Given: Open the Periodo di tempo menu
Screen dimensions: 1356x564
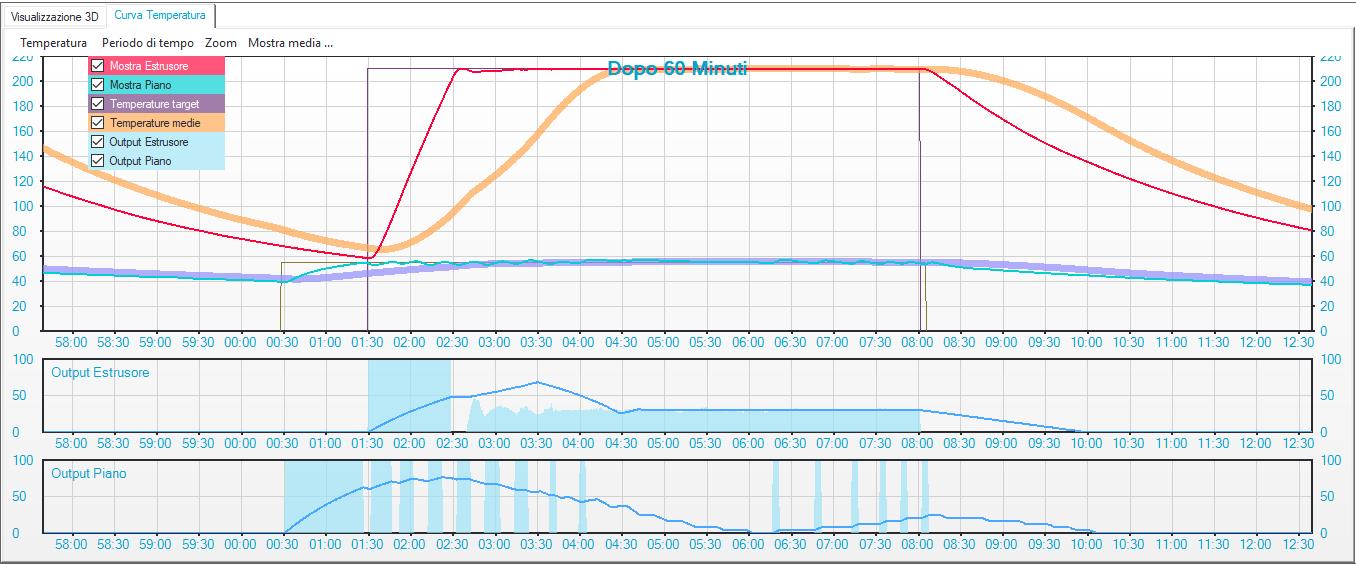Looking at the screenshot, I should pyautogui.click(x=148, y=43).
